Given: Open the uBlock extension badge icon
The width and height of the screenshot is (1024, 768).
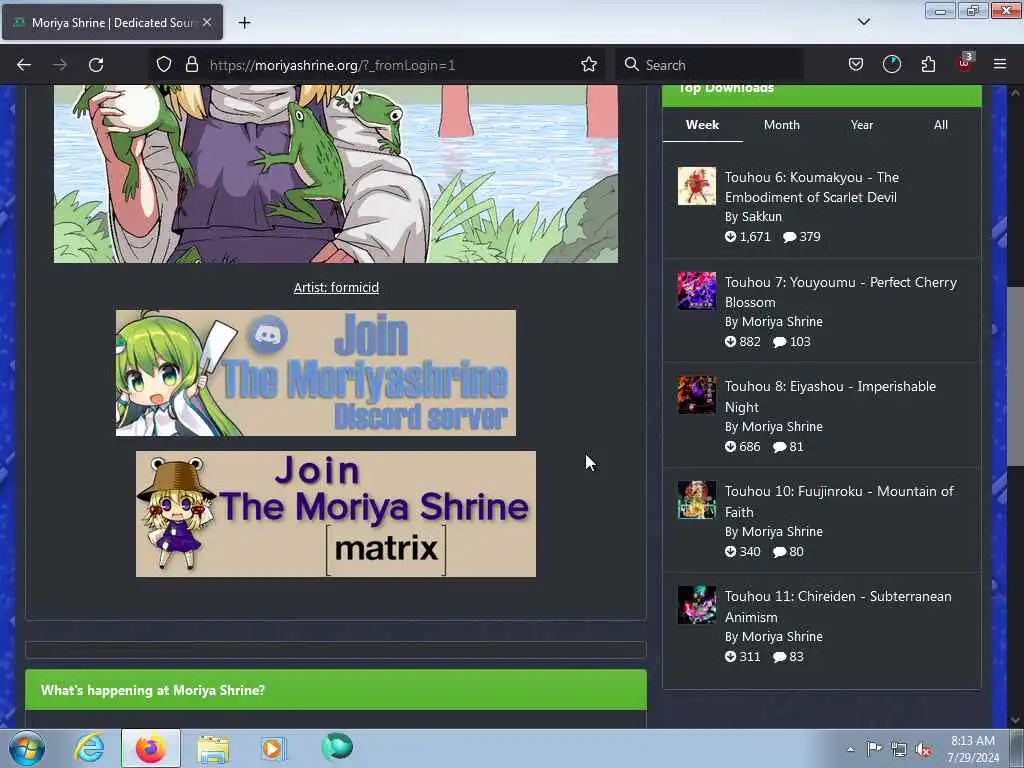Looking at the screenshot, I should pyautogui.click(x=965, y=63).
